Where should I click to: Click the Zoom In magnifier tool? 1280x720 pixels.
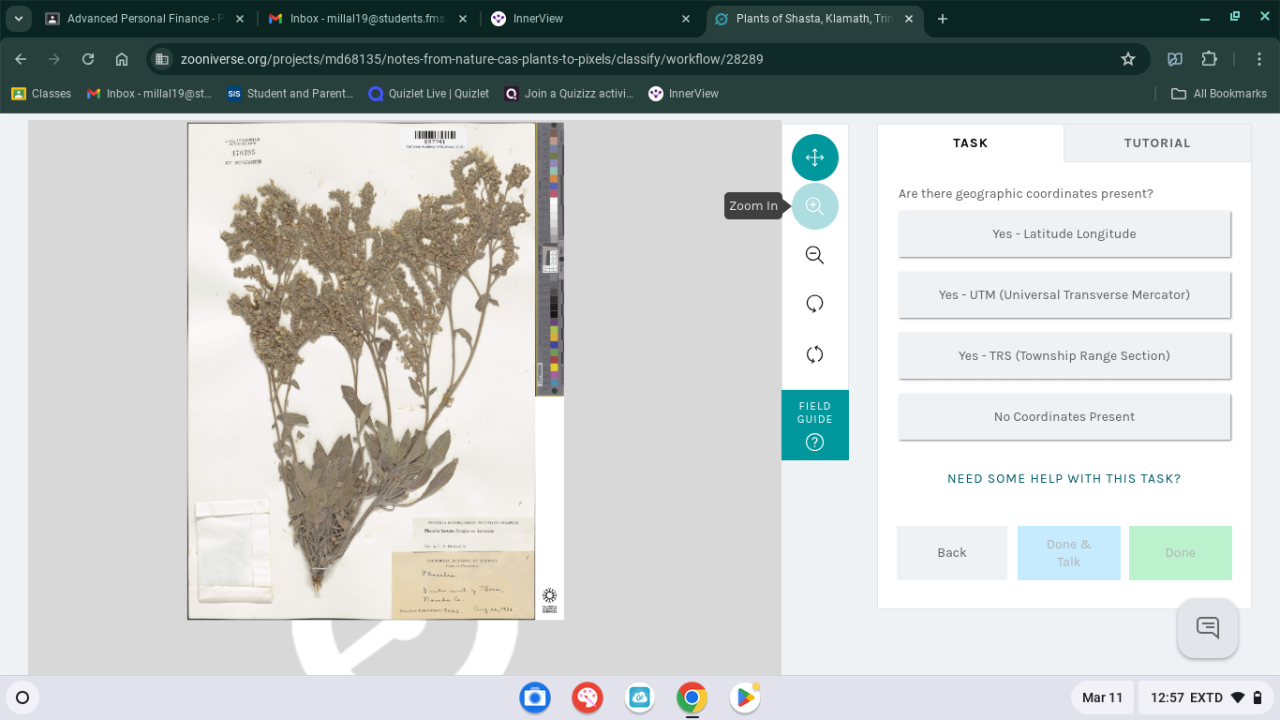[815, 206]
